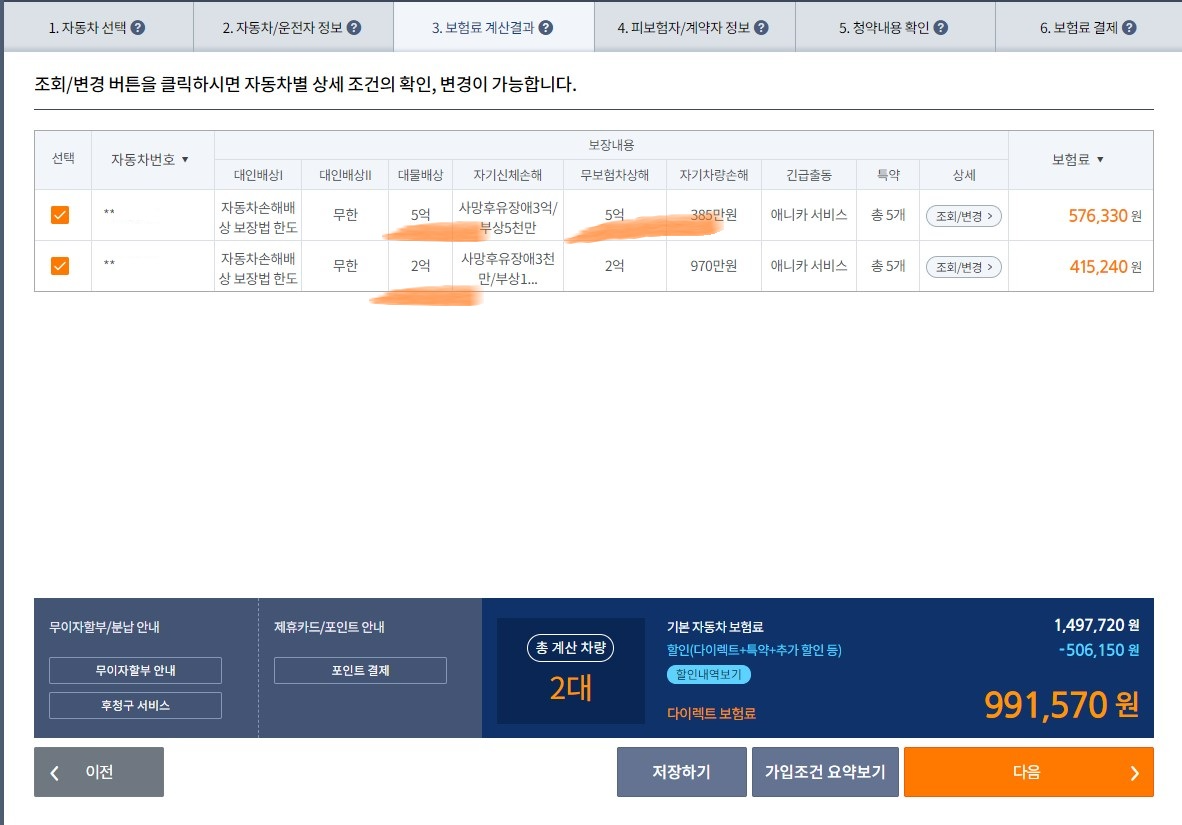Sort by 자동차번호 column arrow
This screenshot has height=825, width=1182.
pyautogui.click(x=185, y=160)
